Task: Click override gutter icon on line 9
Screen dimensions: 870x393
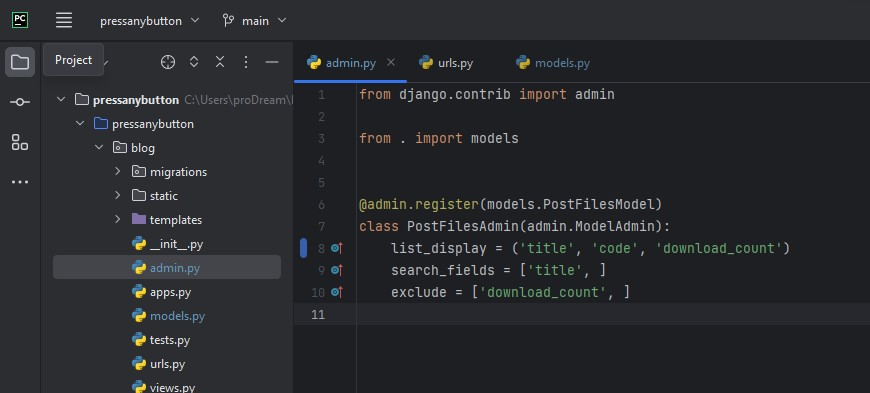Action: [x=337, y=270]
